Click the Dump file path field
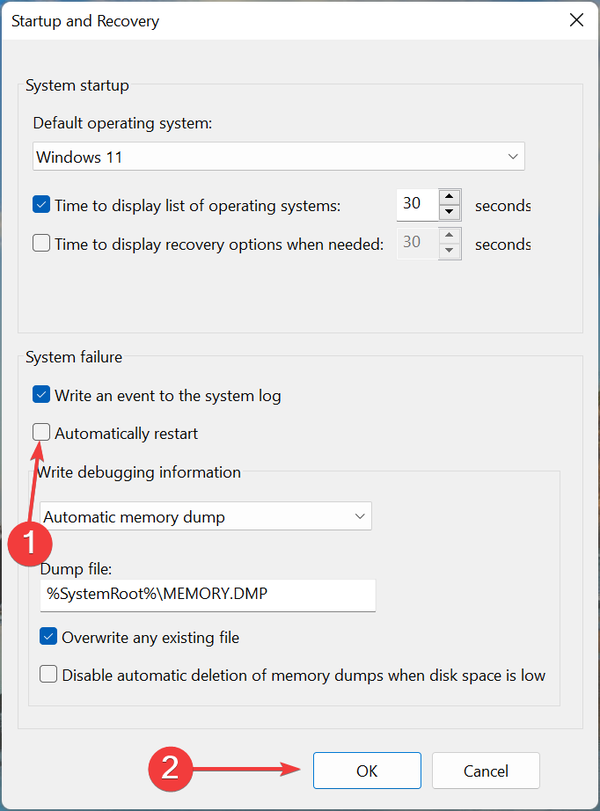Image resolution: width=600 pixels, height=811 pixels. pyautogui.click(x=207, y=594)
